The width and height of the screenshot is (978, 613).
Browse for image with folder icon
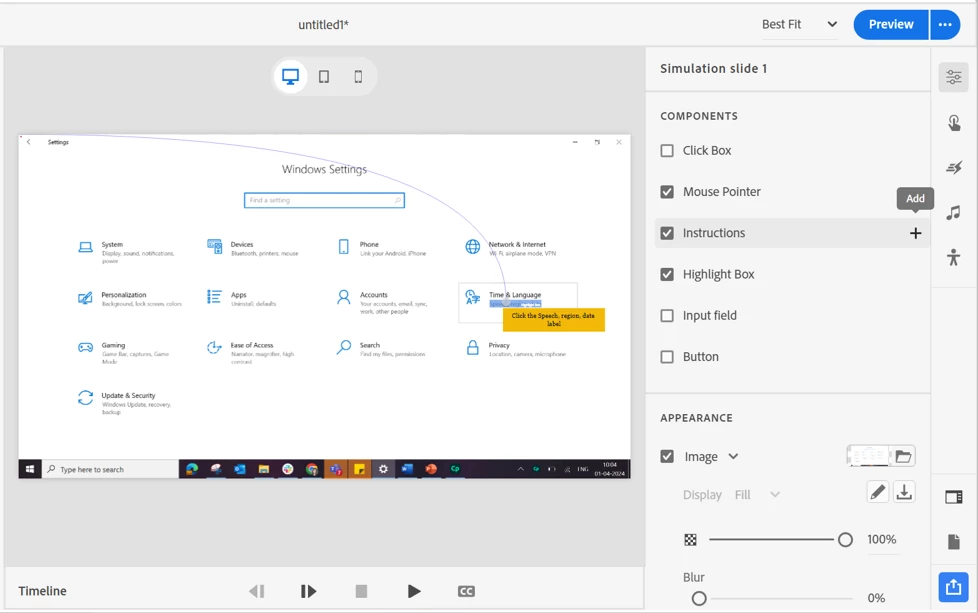tap(903, 456)
